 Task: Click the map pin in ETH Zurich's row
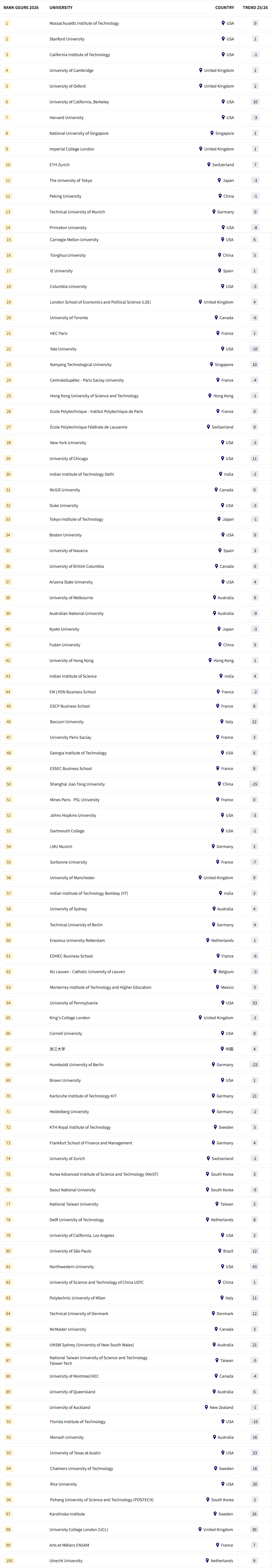pos(209,164)
